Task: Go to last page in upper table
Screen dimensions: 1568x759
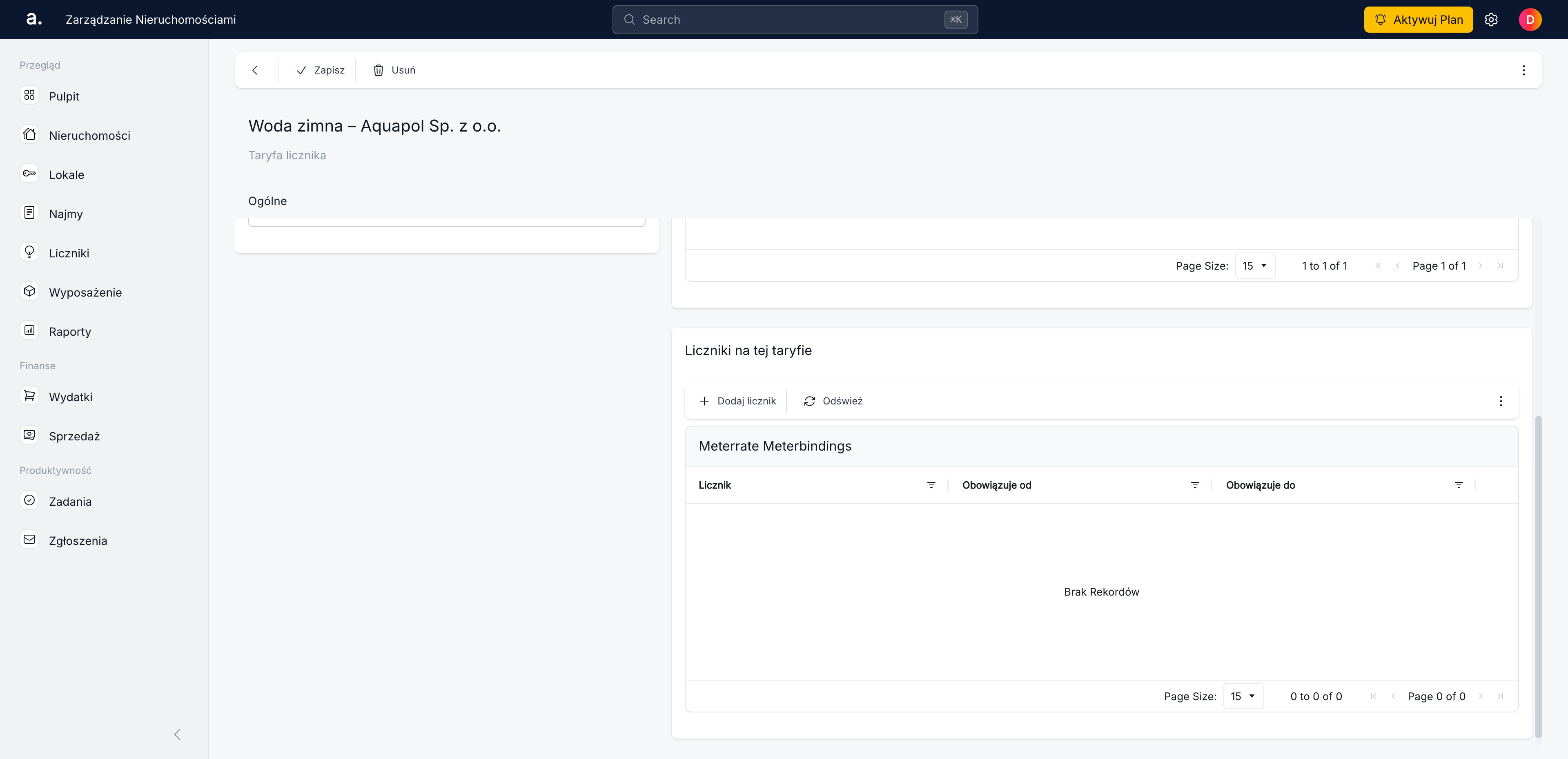Action: tap(1500, 266)
